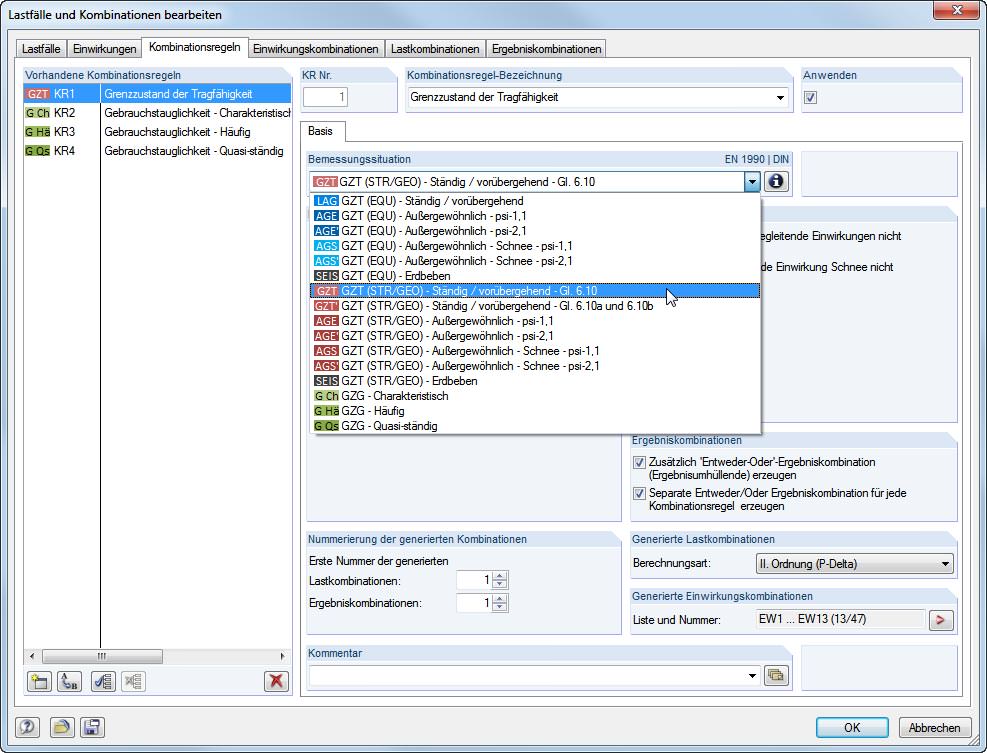Select GZG - Häufig option
The image size is (987, 753).
535,411
